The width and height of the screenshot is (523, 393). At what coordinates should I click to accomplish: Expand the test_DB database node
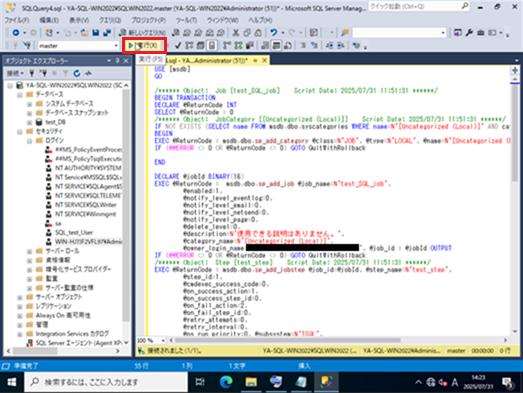point(29,122)
